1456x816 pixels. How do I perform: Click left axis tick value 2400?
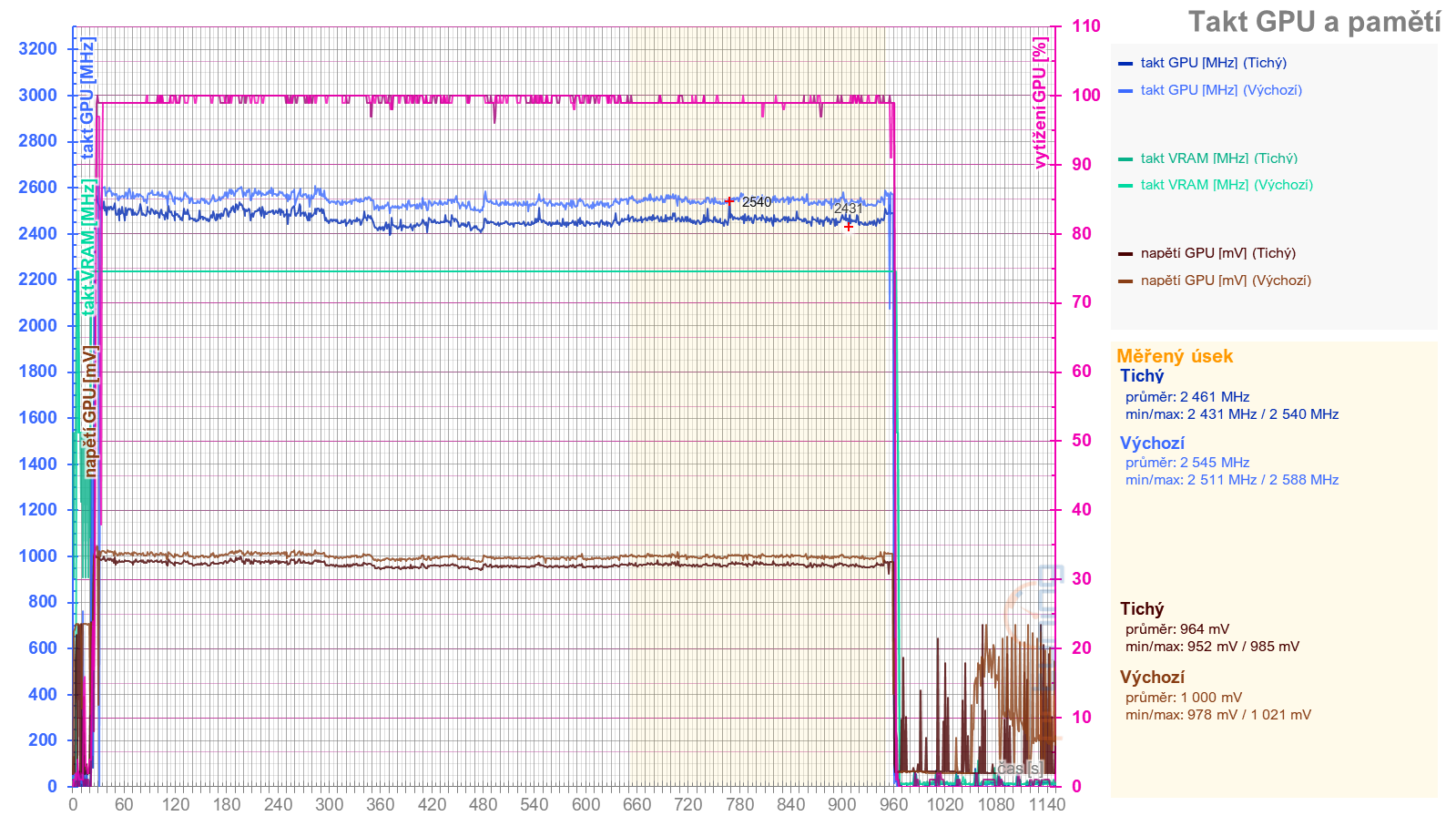click(x=37, y=234)
